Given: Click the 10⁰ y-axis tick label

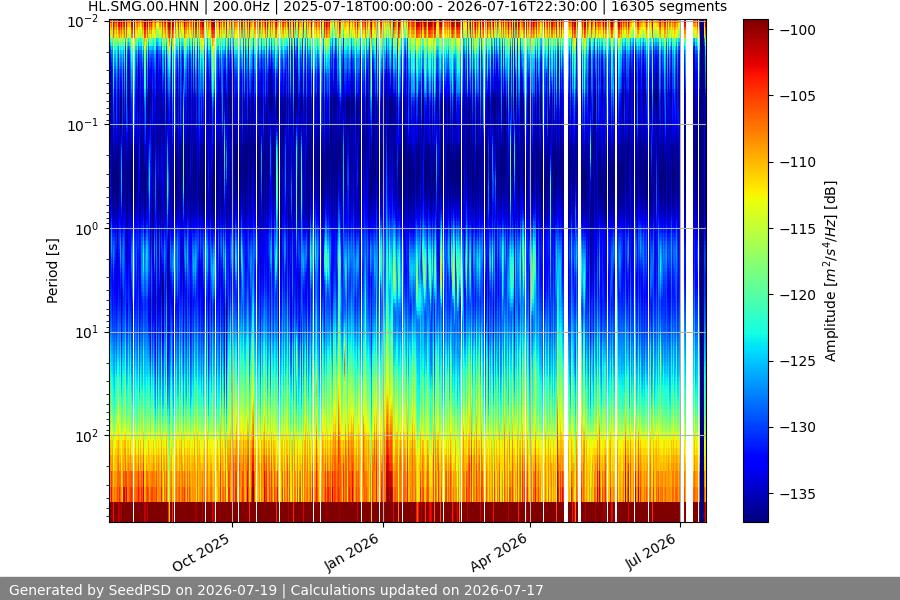Looking at the screenshot, I should pyautogui.click(x=86, y=229).
